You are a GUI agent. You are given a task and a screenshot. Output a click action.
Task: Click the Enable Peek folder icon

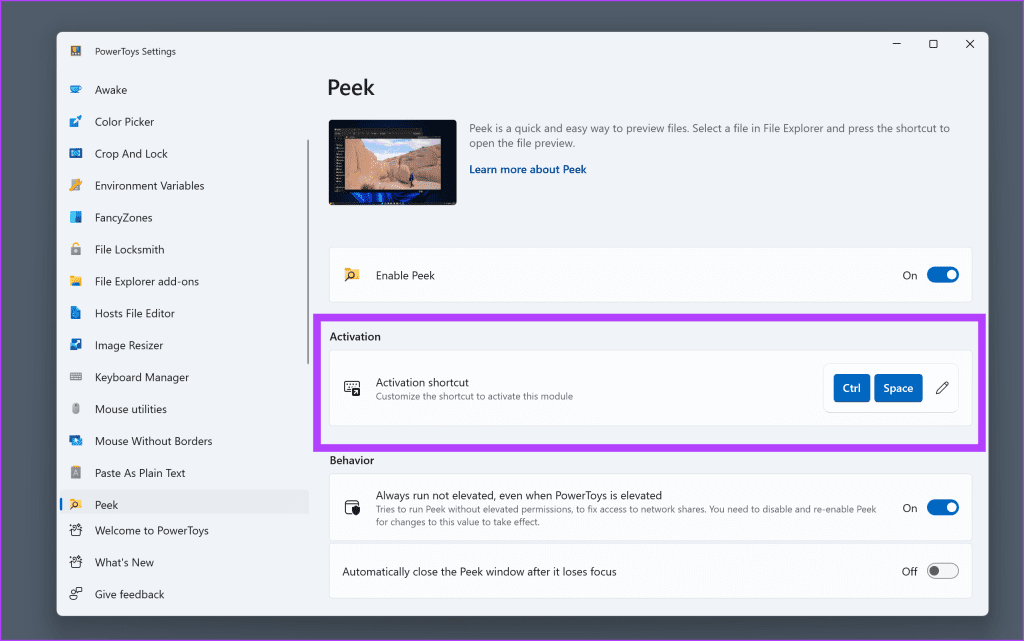pyautogui.click(x=352, y=275)
